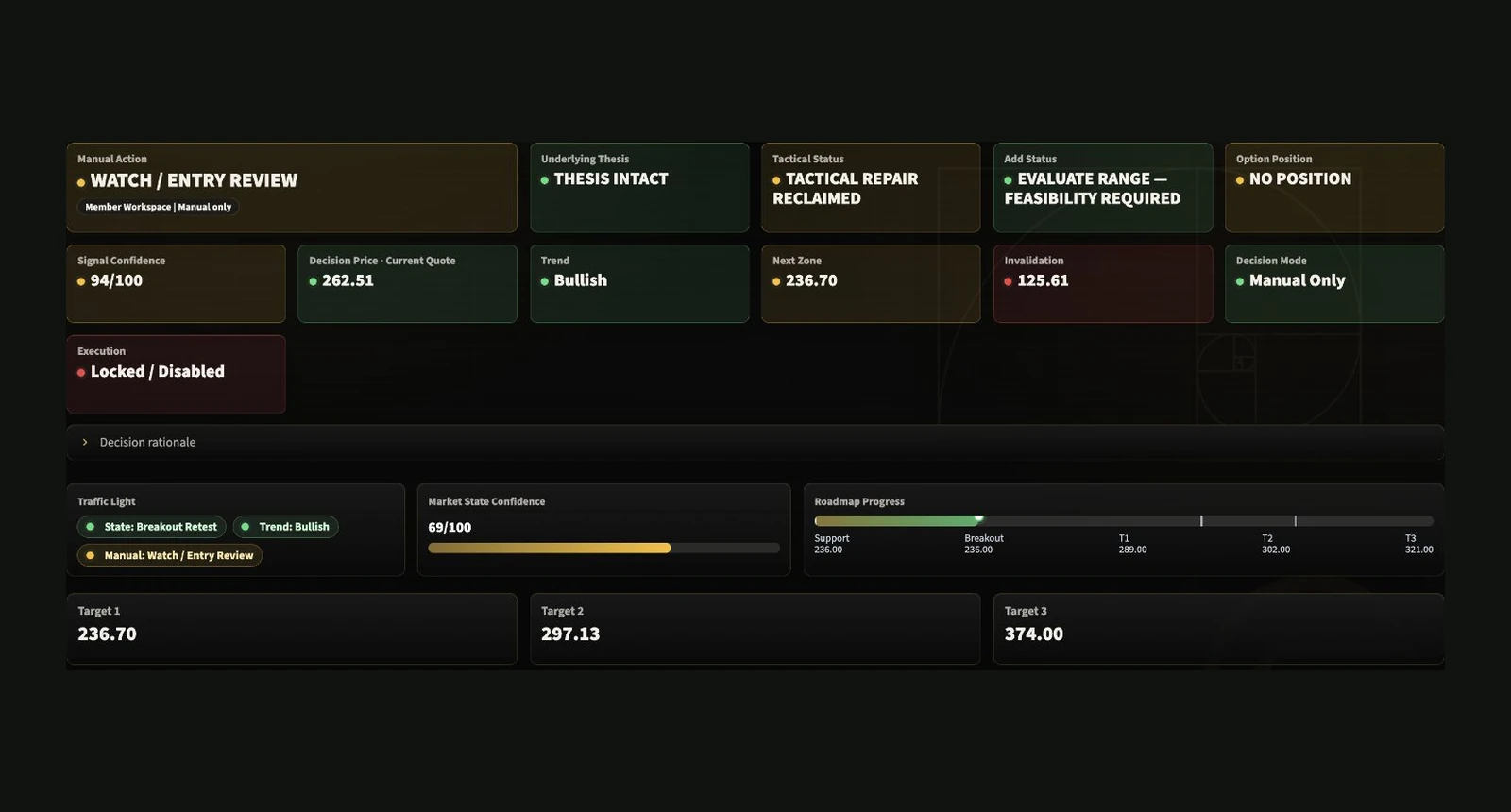
Task: Click the yellow dot next to Signal Confidence 94/100
Action: tap(81, 281)
